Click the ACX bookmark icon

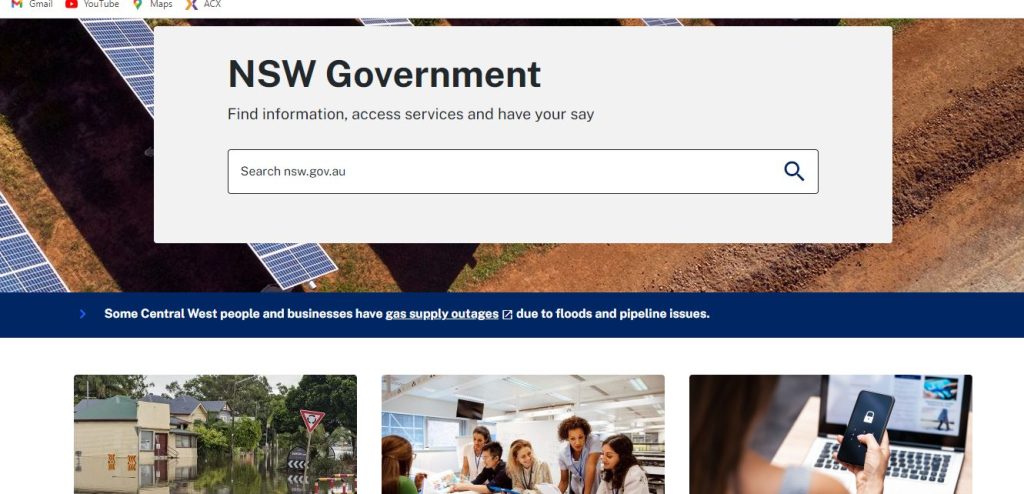coord(191,4)
